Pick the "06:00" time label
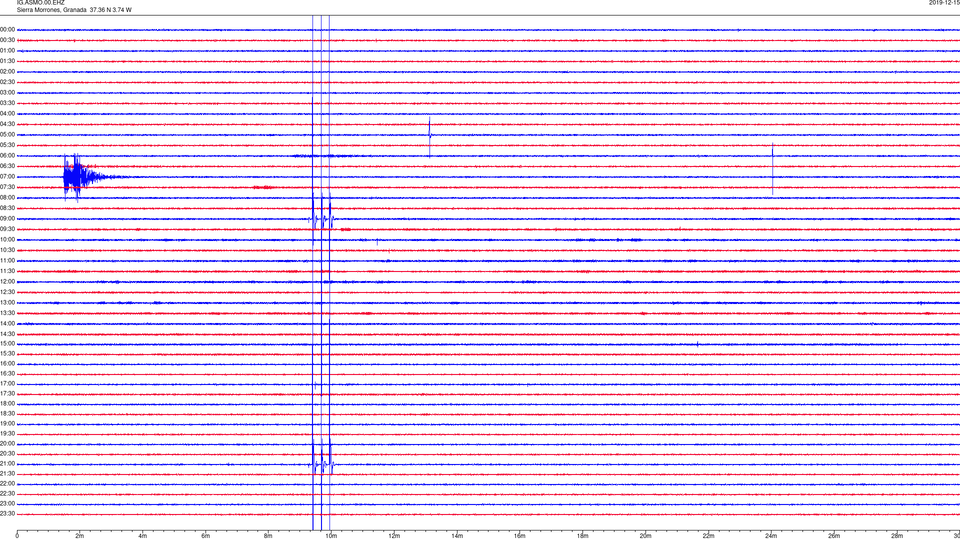The width and height of the screenshot is (960, 540). pyautogui.click(x=7, y=156)
